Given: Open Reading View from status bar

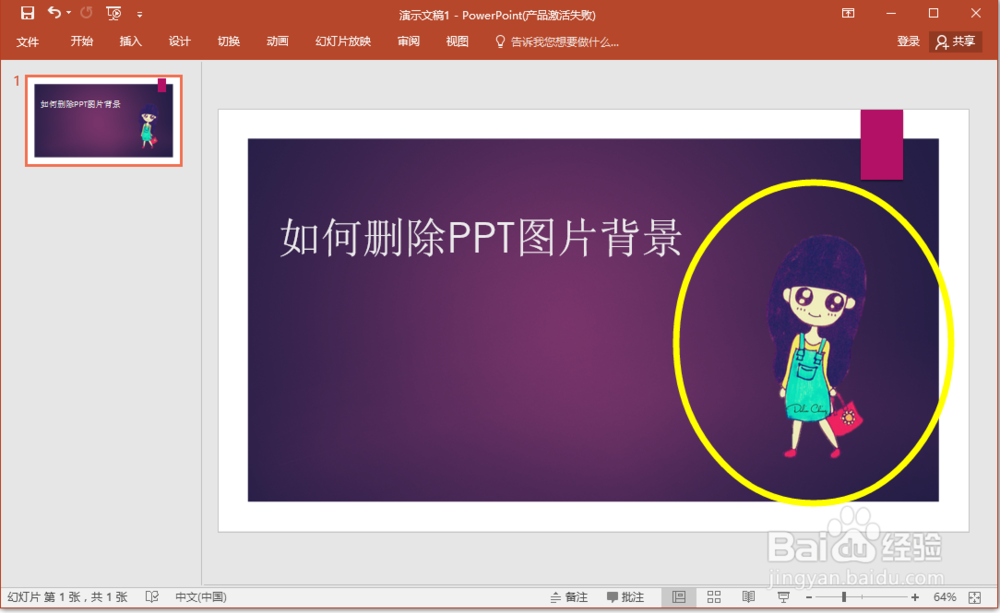Looking at the screenshot, I should click(x=748, y=596).
